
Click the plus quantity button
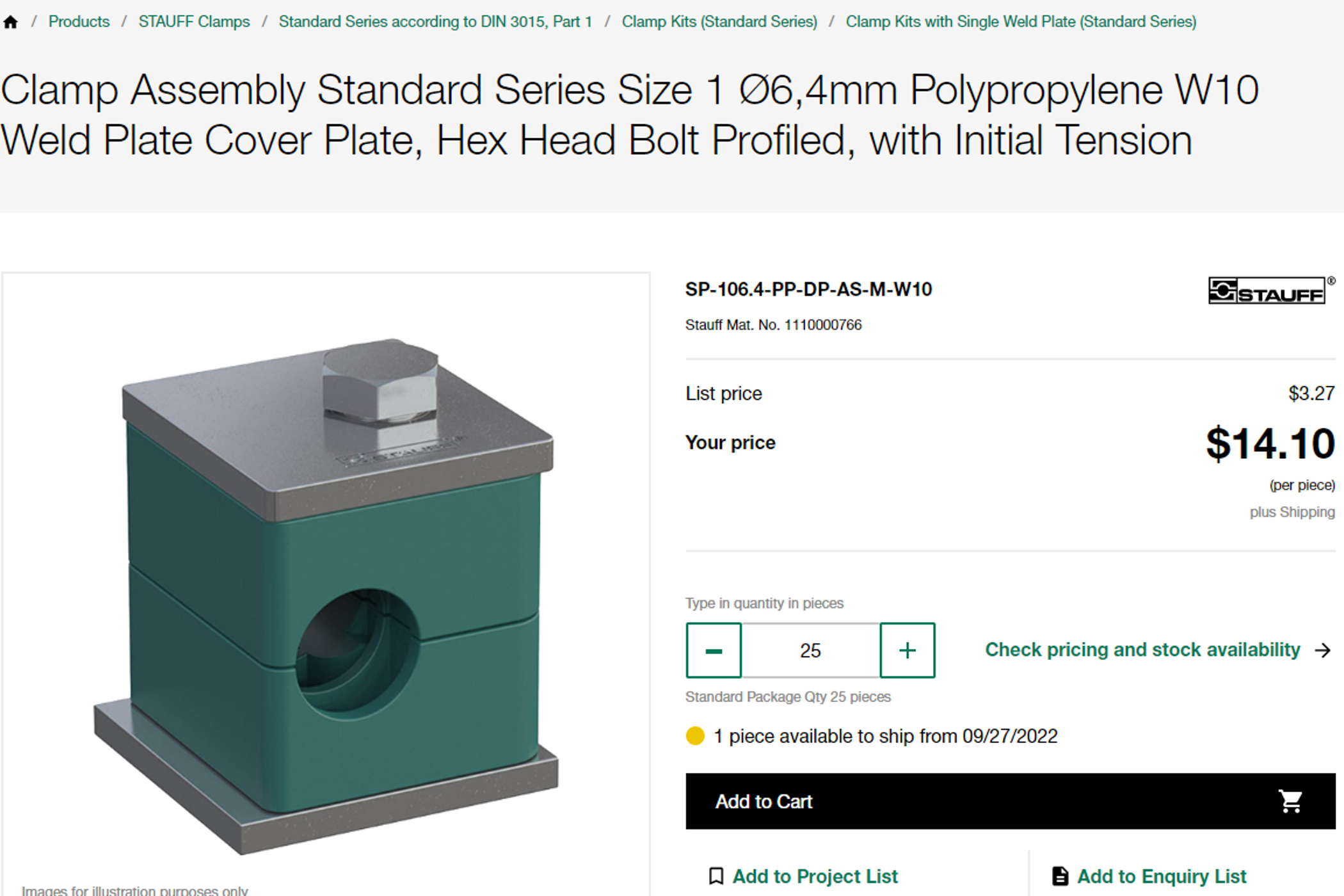[907, 651]
